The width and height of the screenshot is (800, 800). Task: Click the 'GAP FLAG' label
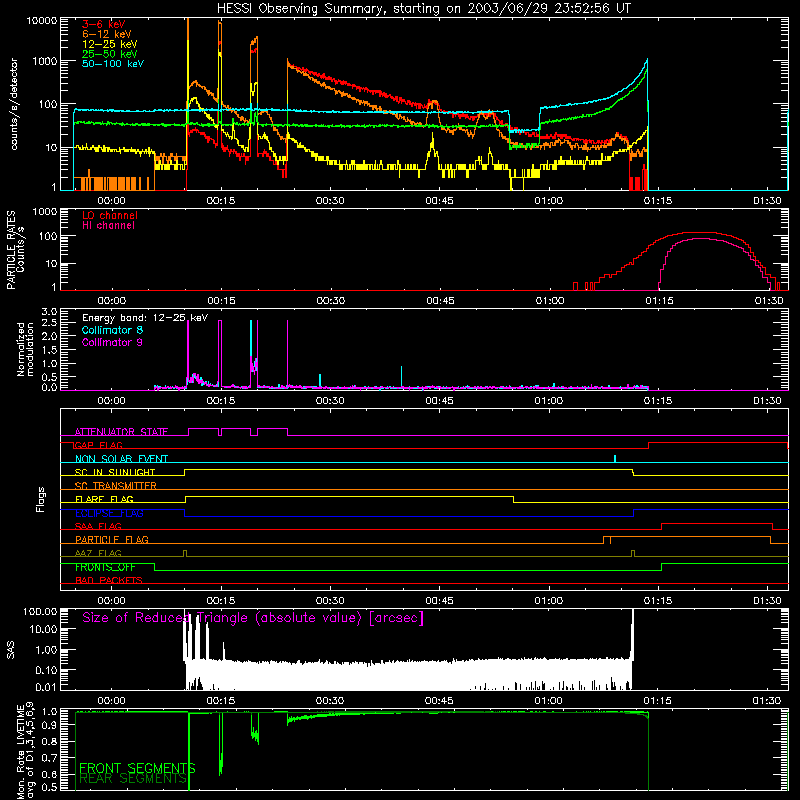tap(98, 445)
